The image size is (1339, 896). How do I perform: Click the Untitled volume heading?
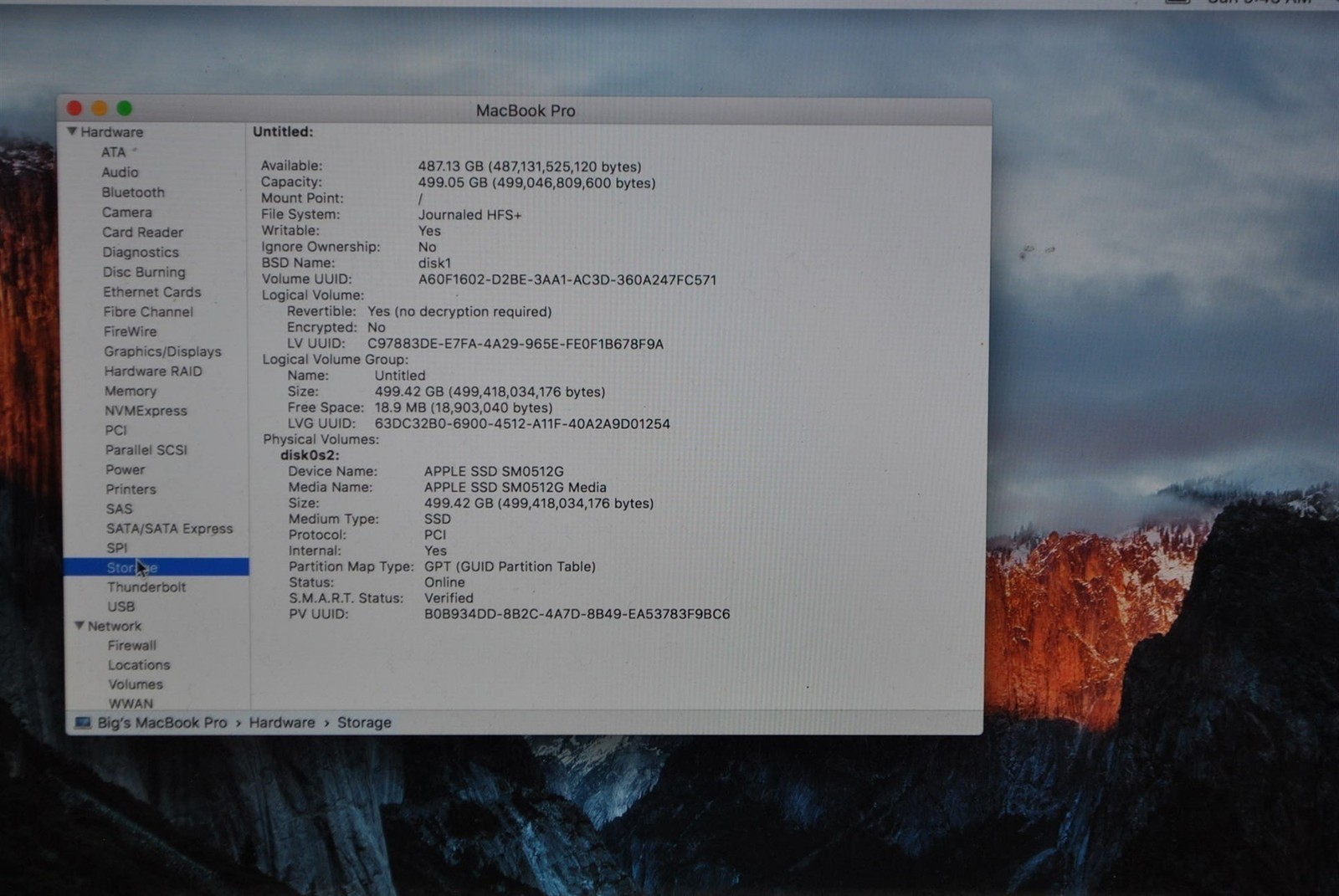tap(283, 131)
